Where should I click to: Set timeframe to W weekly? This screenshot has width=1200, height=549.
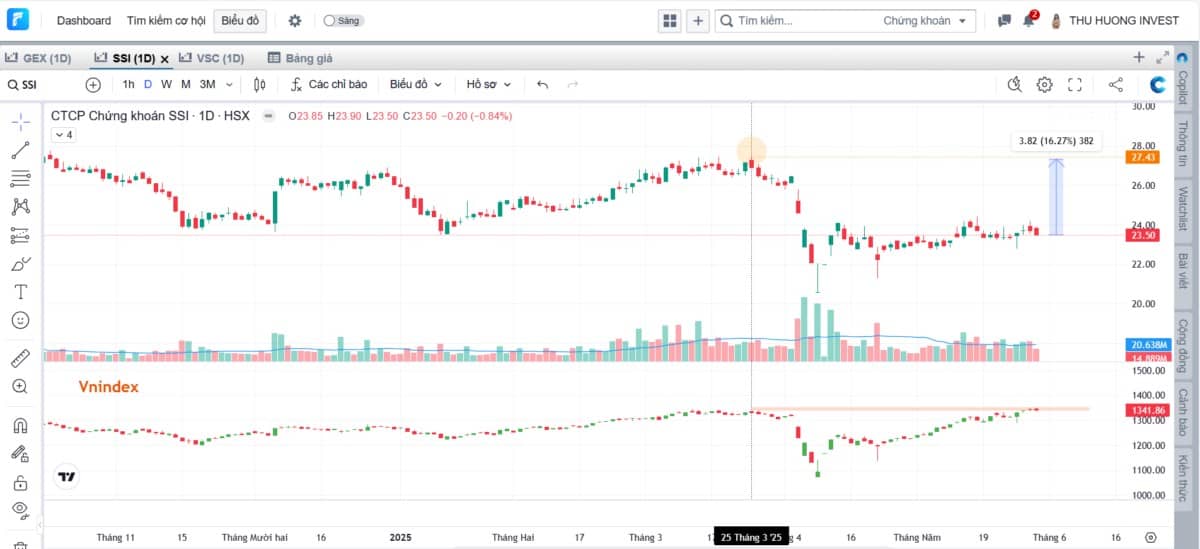(167, 85)
